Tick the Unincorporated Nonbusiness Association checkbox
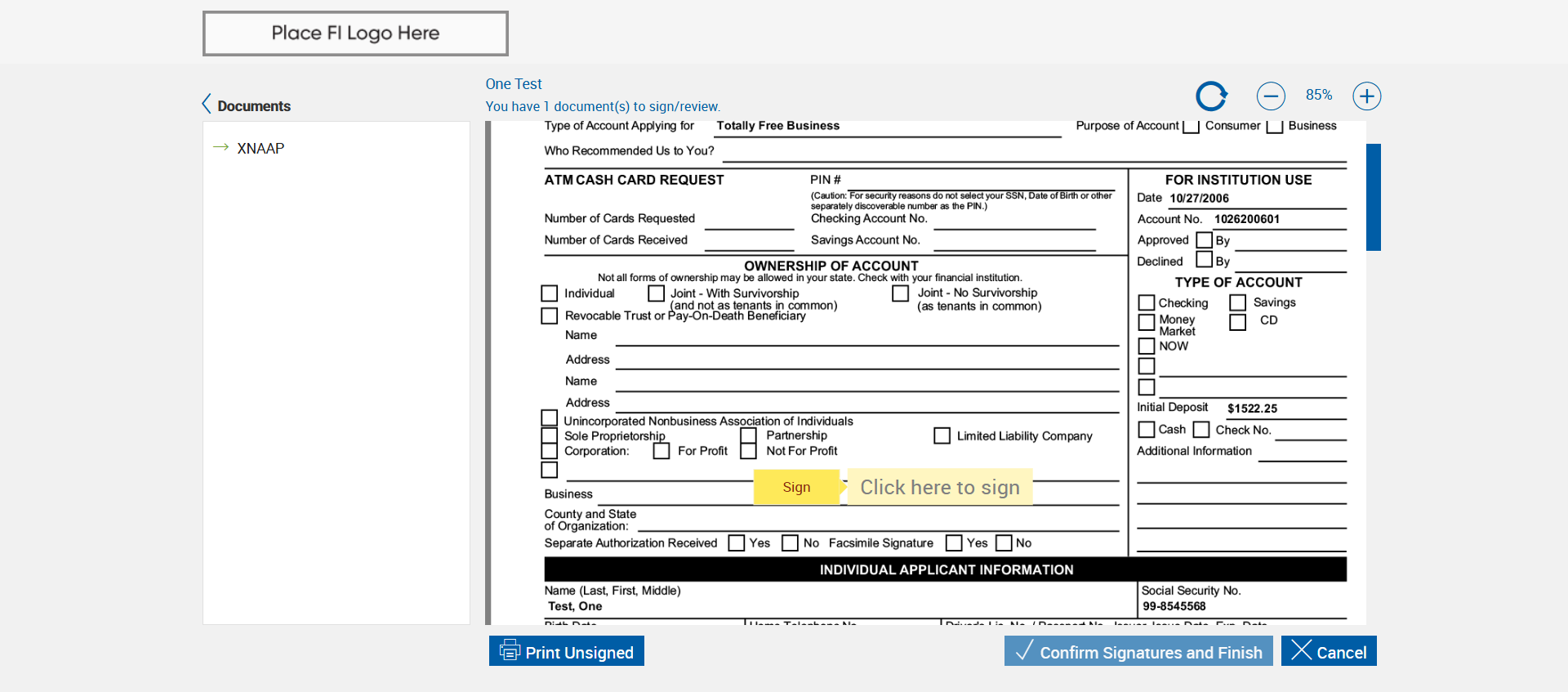 (550, 418)
